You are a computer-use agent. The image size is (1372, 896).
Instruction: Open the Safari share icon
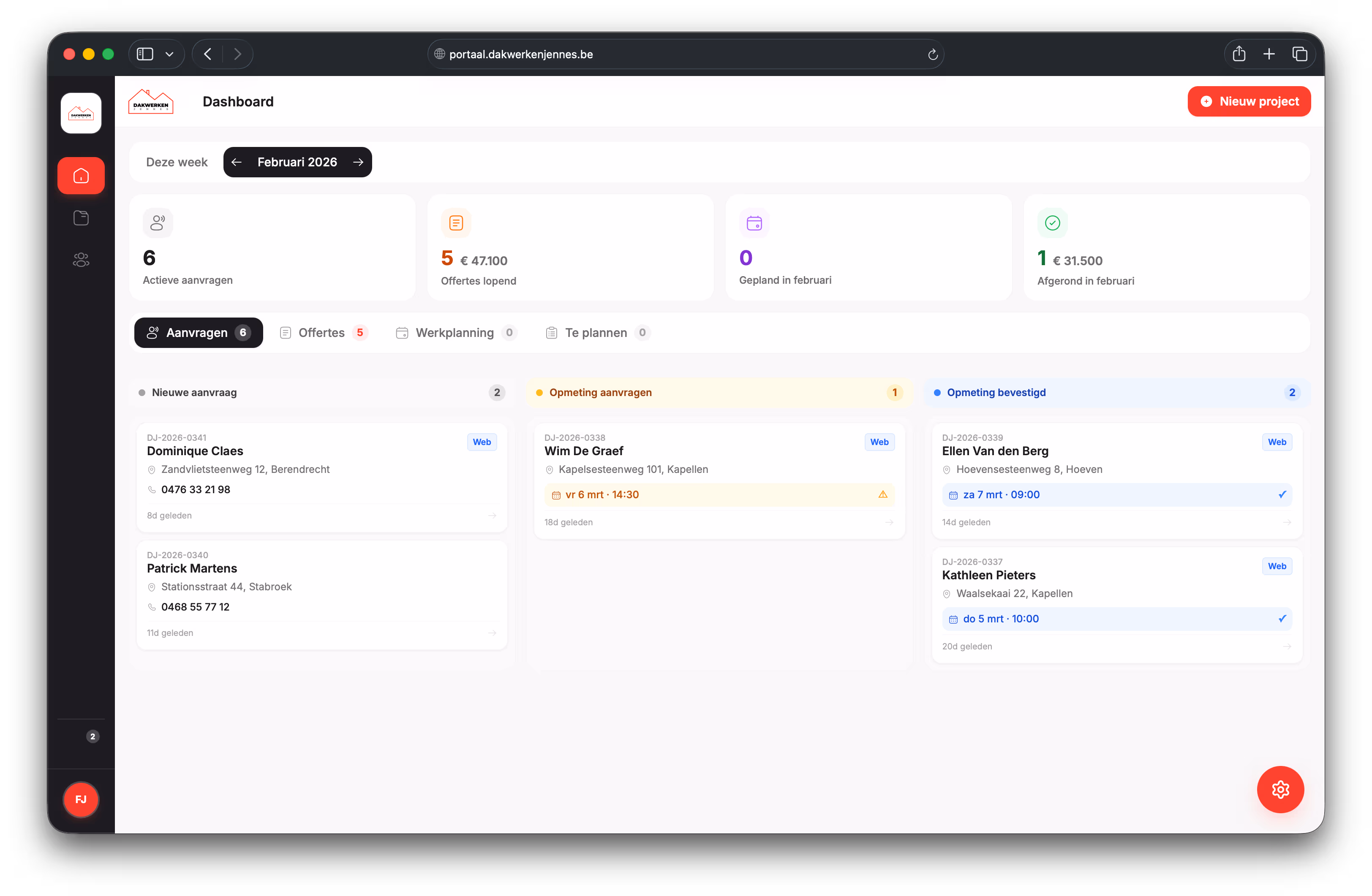pyautogui.click(x=1239, y=54)
